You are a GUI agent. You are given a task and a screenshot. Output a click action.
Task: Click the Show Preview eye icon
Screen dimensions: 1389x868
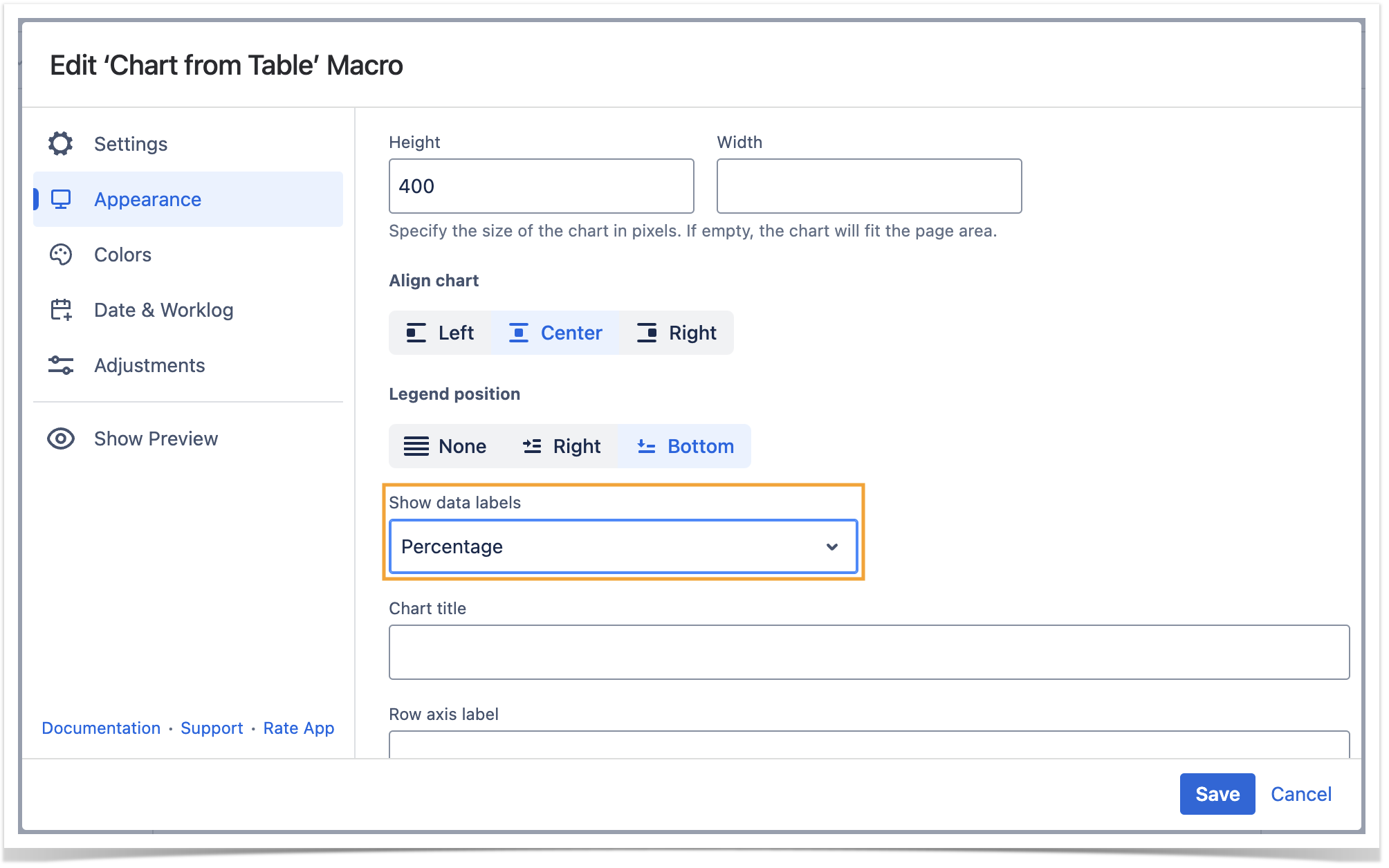click(x=61, y=438)
